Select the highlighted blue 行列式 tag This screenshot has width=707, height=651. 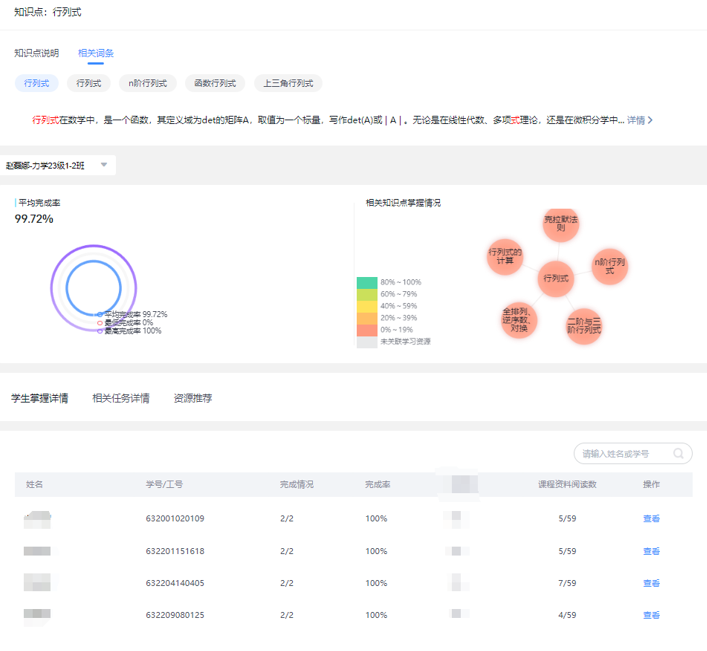click(x=37, y=83)
